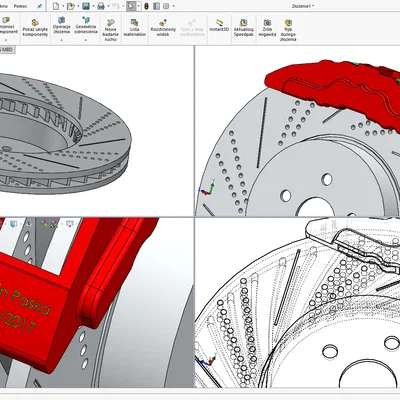The width and height of the screenshot is (400, 400).
Task: Open dropdown arrow next to Undo
Action: [x=122, y=6]
